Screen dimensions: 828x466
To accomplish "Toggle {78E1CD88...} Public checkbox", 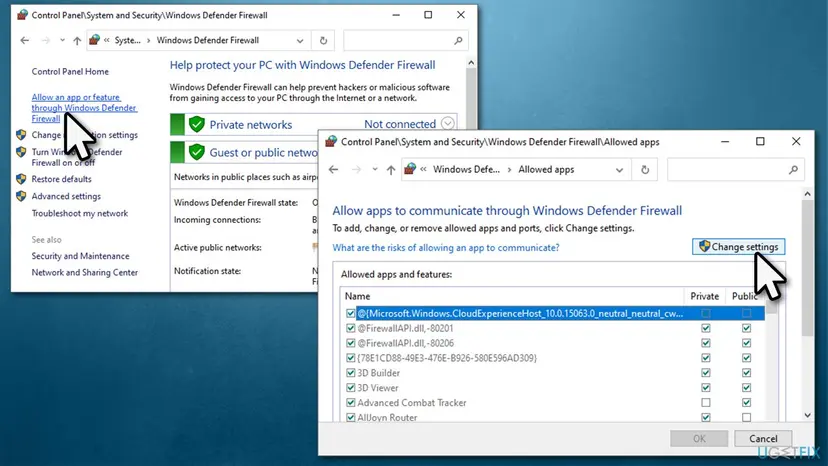I will click(x=746, y=358).
